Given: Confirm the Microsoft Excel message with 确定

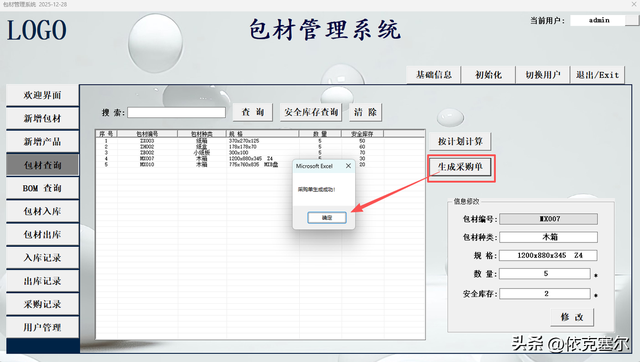Looking at the screenshot, I should (327, 218).
